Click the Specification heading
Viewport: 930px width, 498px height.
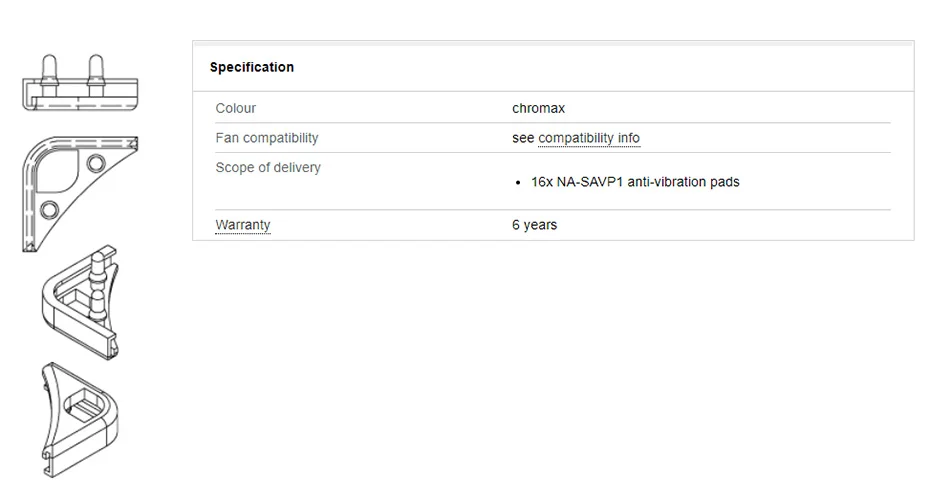[x=252, y=67]
